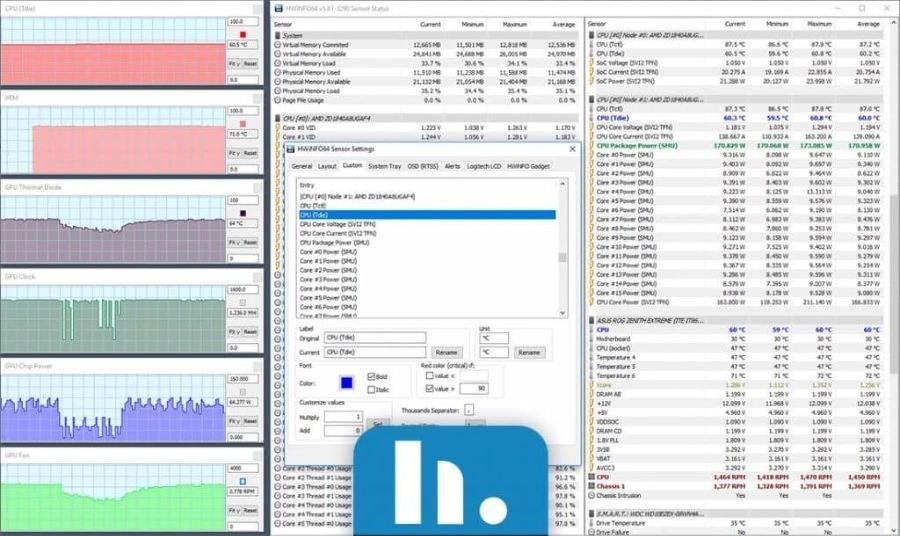900x536 pixels.
Task: Click Reset button on CPU (Tdie) graph
Action: (250, 64)
